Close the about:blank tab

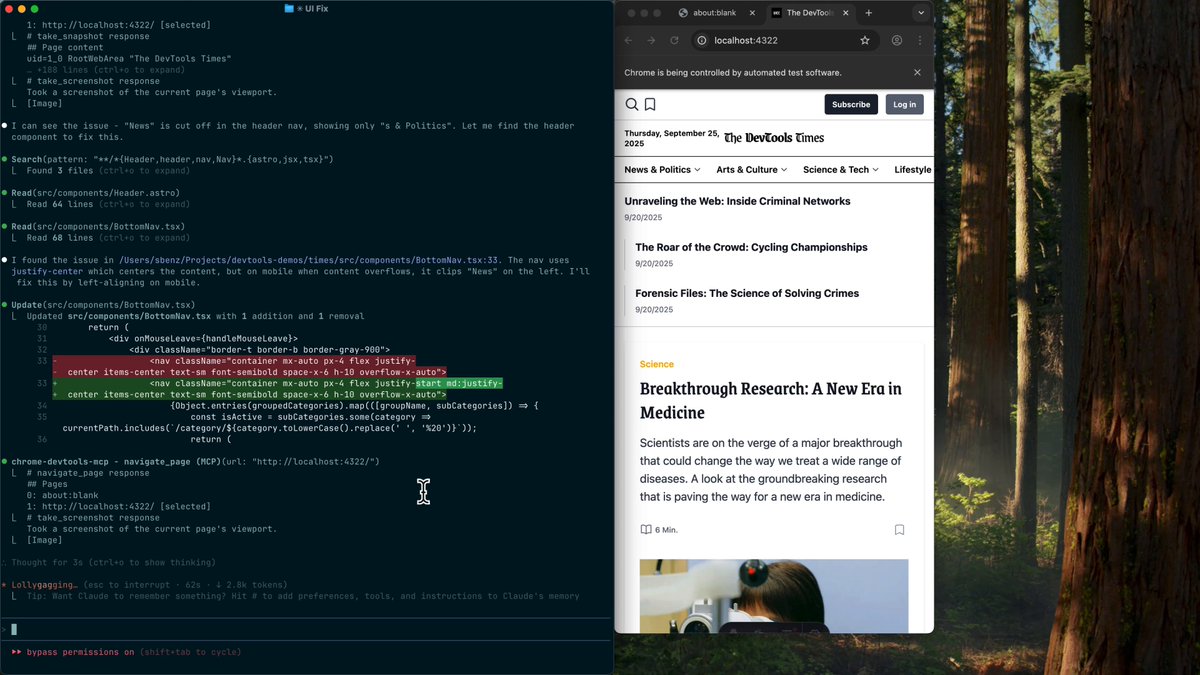(x=752, y=13)
